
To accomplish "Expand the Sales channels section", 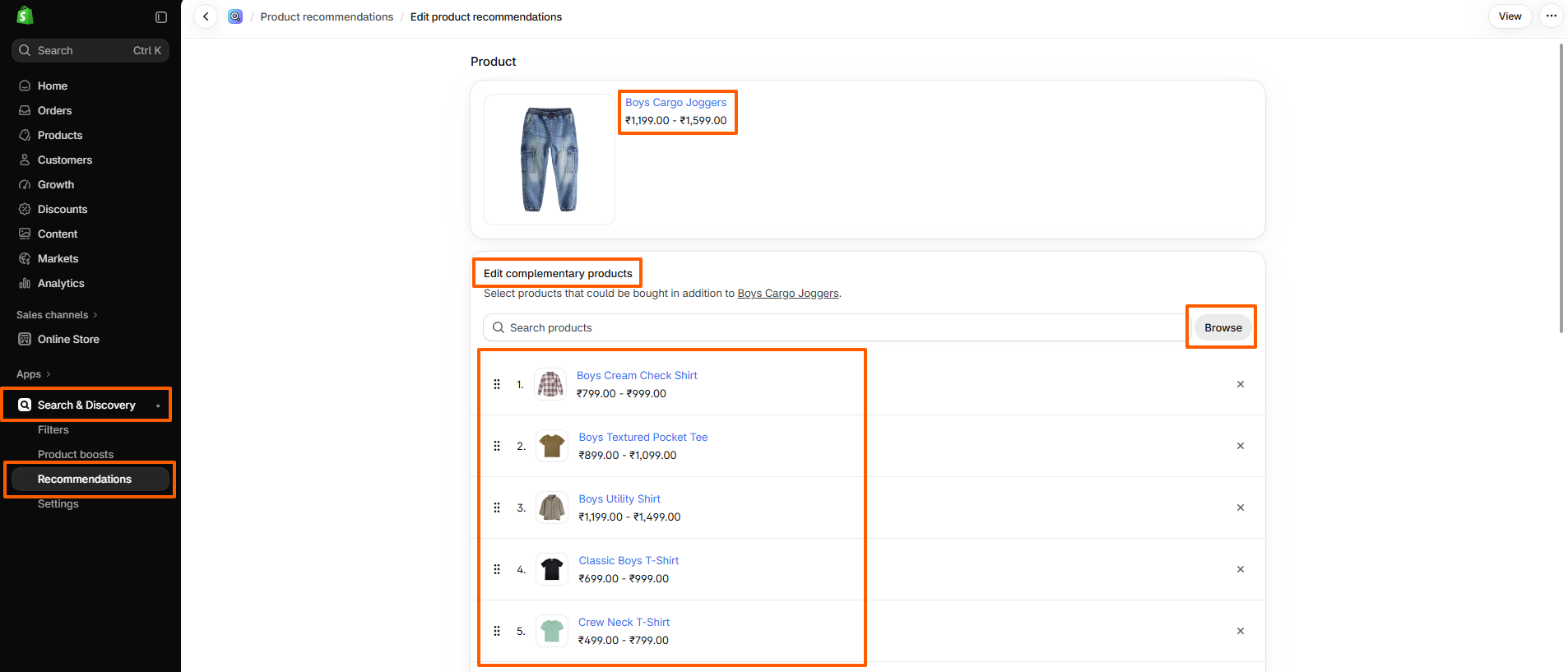I will (57, 315).
